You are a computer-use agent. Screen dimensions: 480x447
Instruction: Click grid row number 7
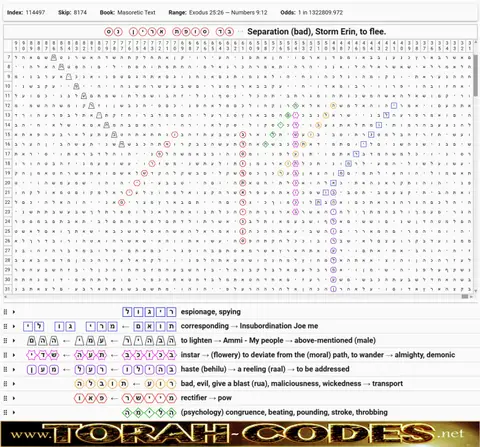coord(8,57)
